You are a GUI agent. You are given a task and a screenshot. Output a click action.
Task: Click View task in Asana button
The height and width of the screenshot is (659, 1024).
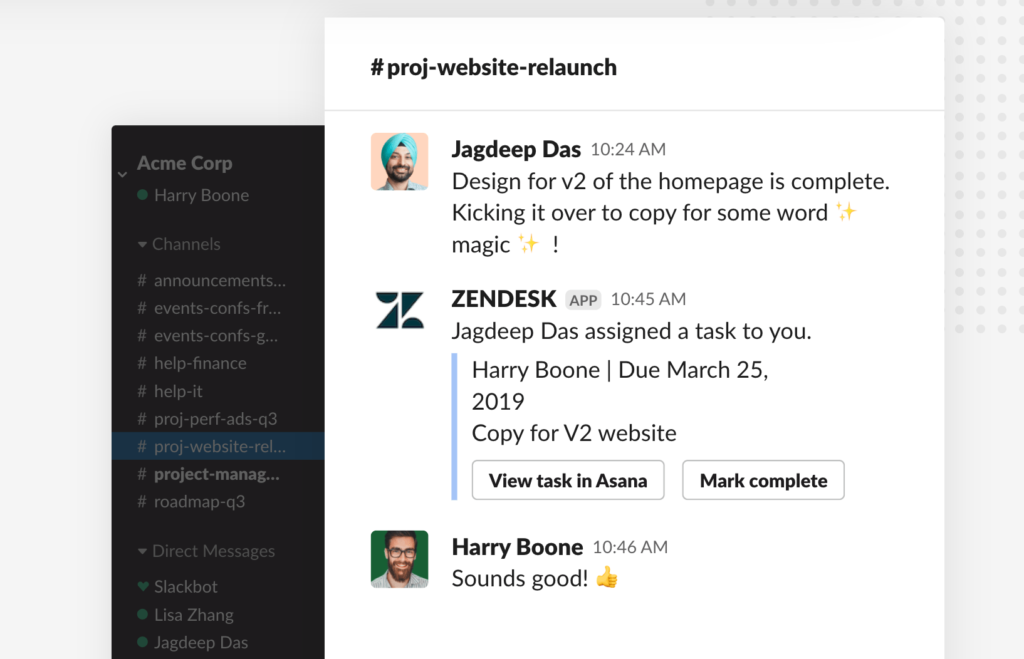(568, 480)
